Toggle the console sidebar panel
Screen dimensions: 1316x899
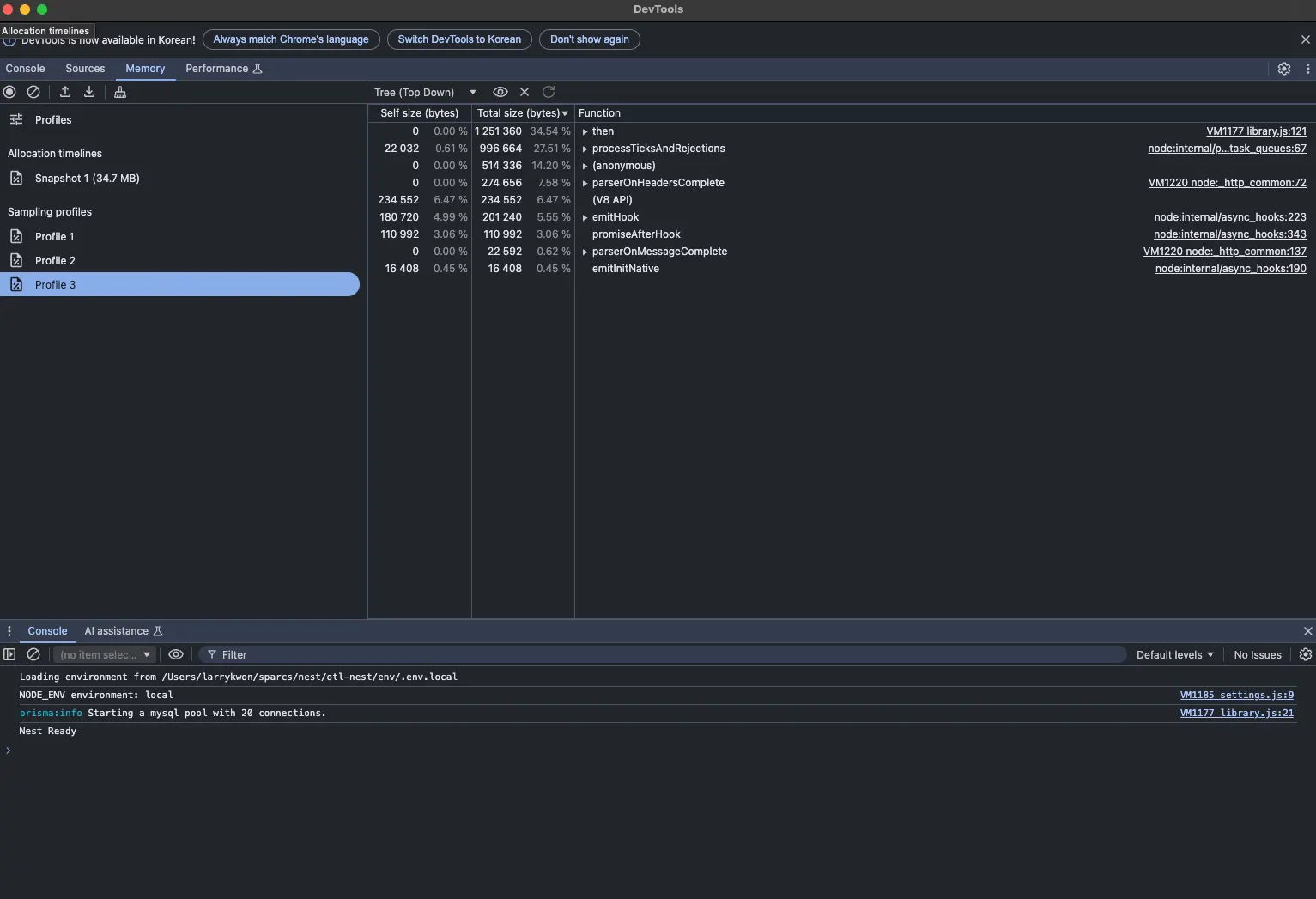9,654
